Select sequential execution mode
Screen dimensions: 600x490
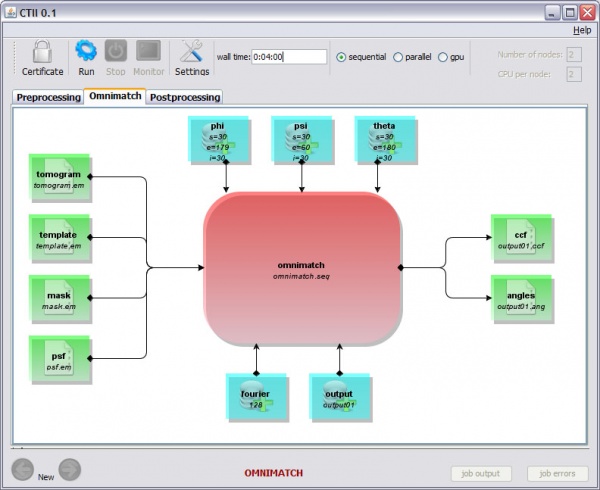click(x=342, y=57)
